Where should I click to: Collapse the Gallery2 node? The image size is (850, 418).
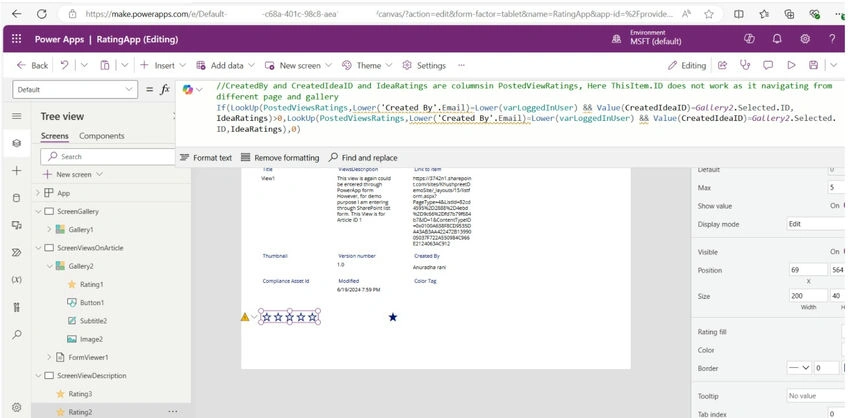pos(49,266)
